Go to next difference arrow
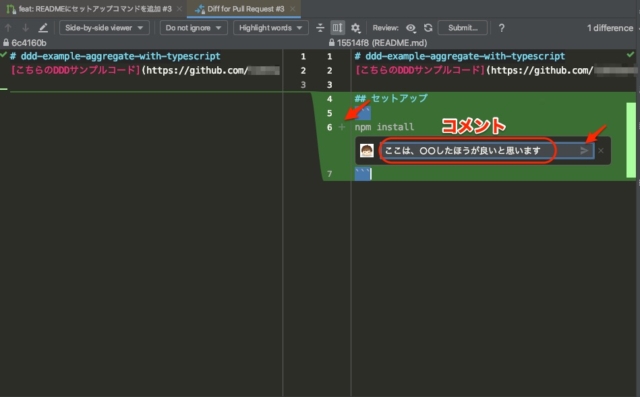The image size is (640, 397). point(25,28)
